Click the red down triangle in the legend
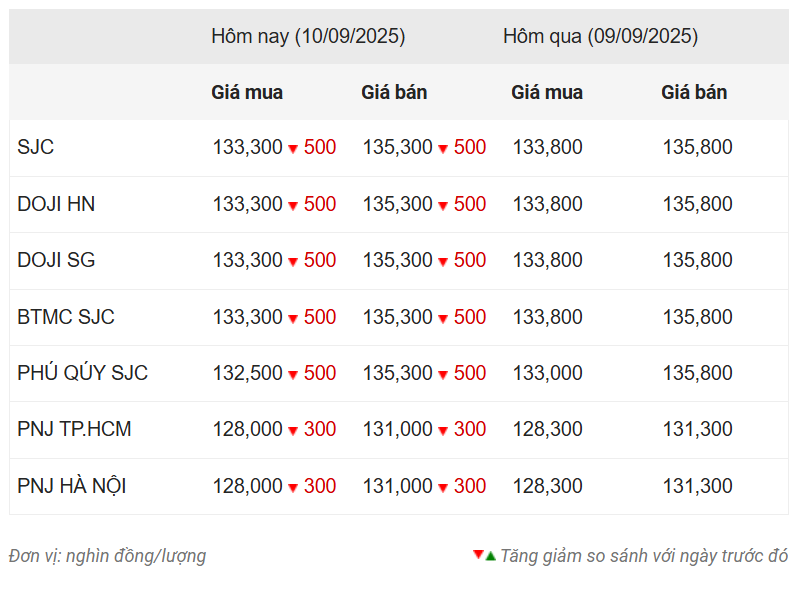This screenshot has height=590, width=802. tap(478, 554)
